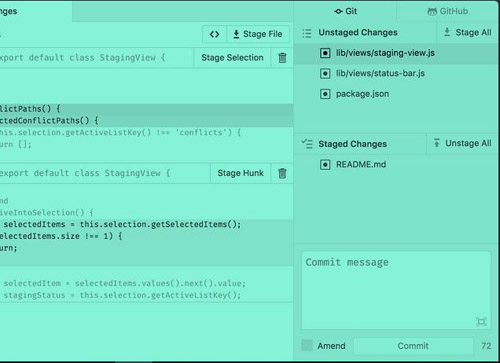The width and height of the screenshot is (500, 363).
Task: Discard hunk with the lower trash icon
Action: (282, 173)
